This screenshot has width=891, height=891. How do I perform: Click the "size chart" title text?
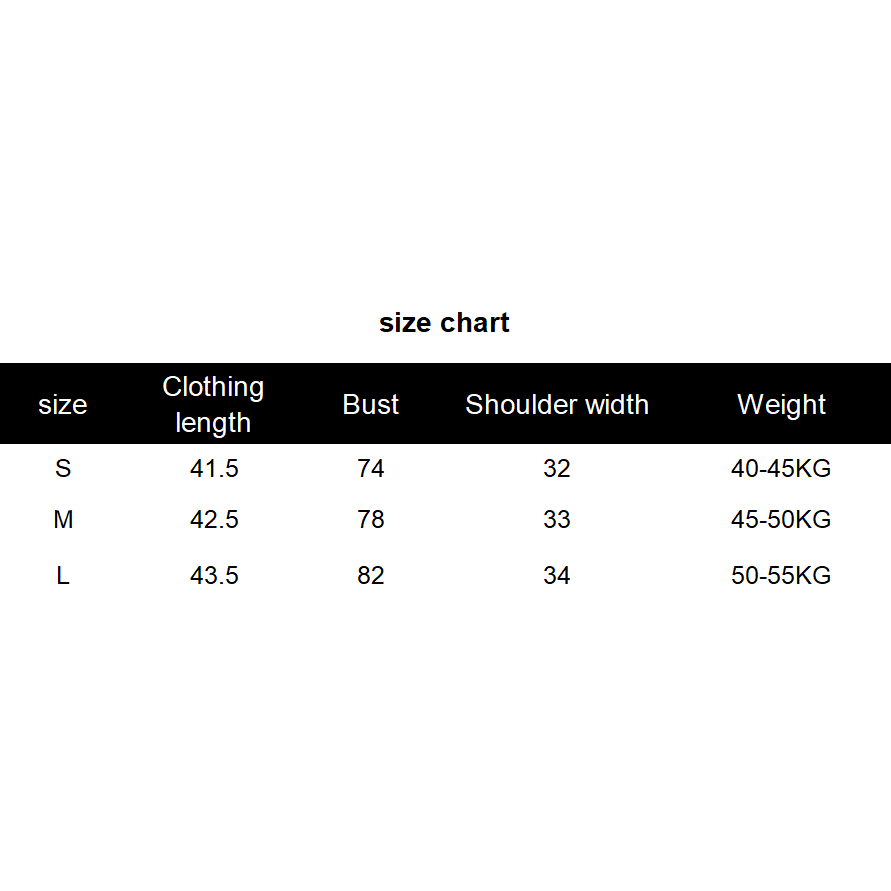point(444,323)
